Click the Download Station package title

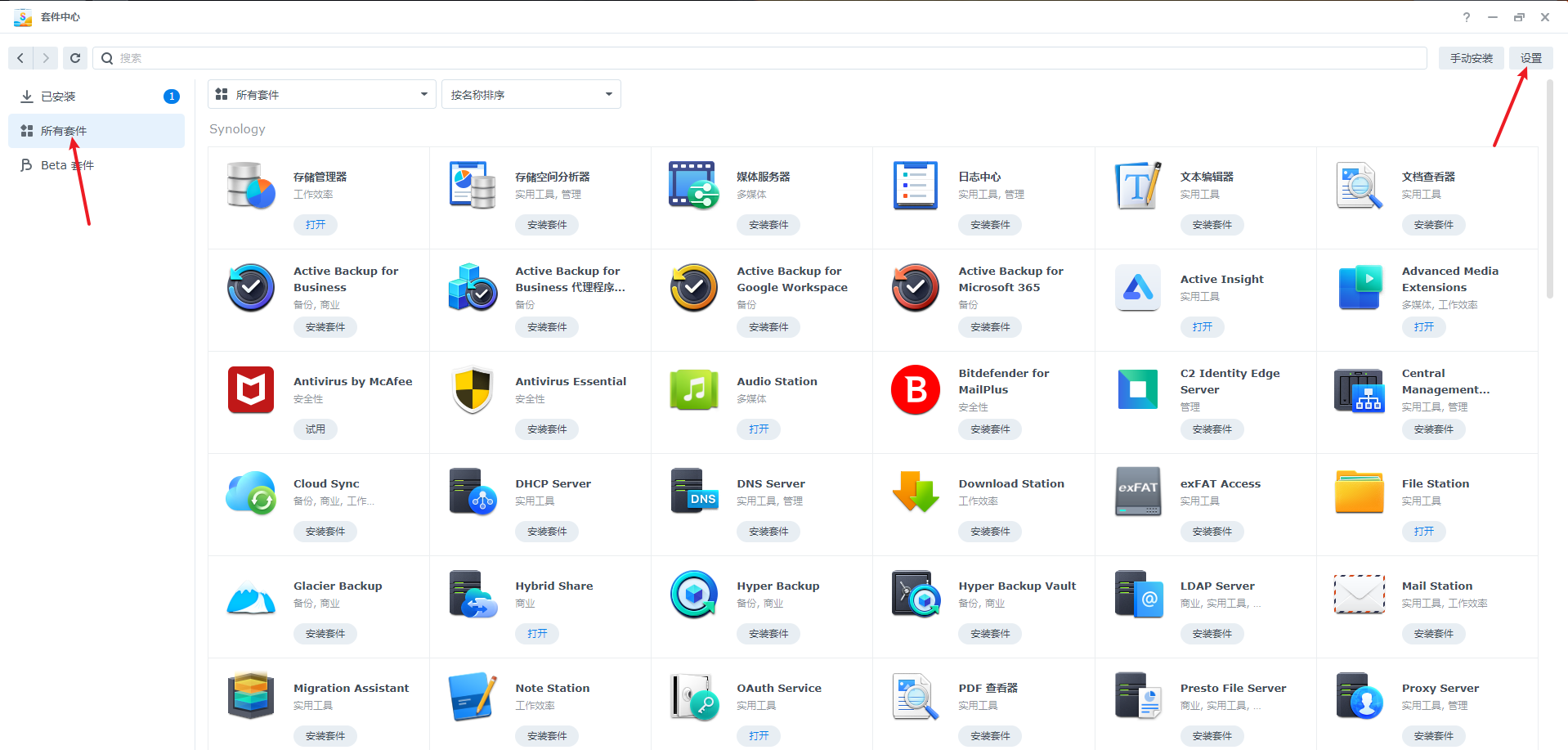pyautogui.click(x=1011, y=483)
